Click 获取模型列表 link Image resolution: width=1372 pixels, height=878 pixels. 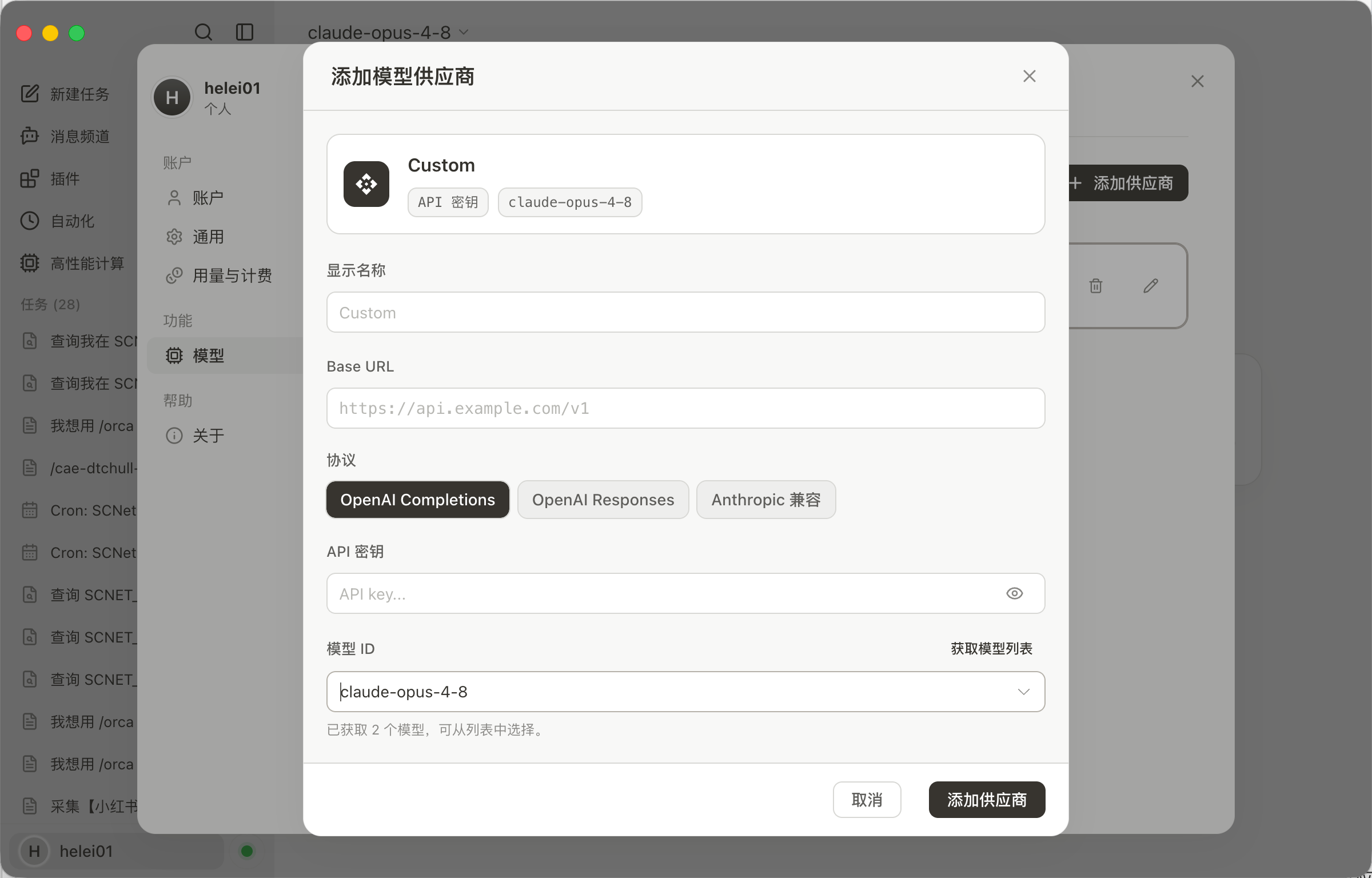click(992, 648)
